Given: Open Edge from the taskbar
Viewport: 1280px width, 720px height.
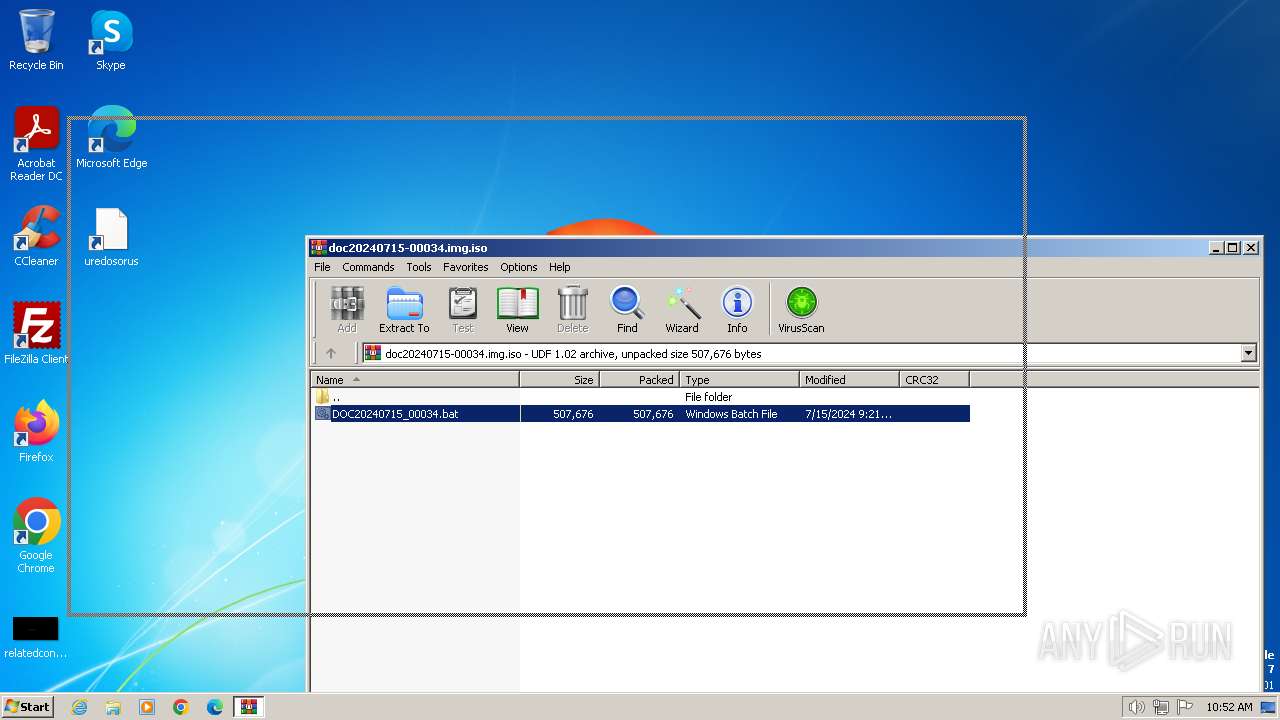Looking at the screenshot, I should pos(215,707).
